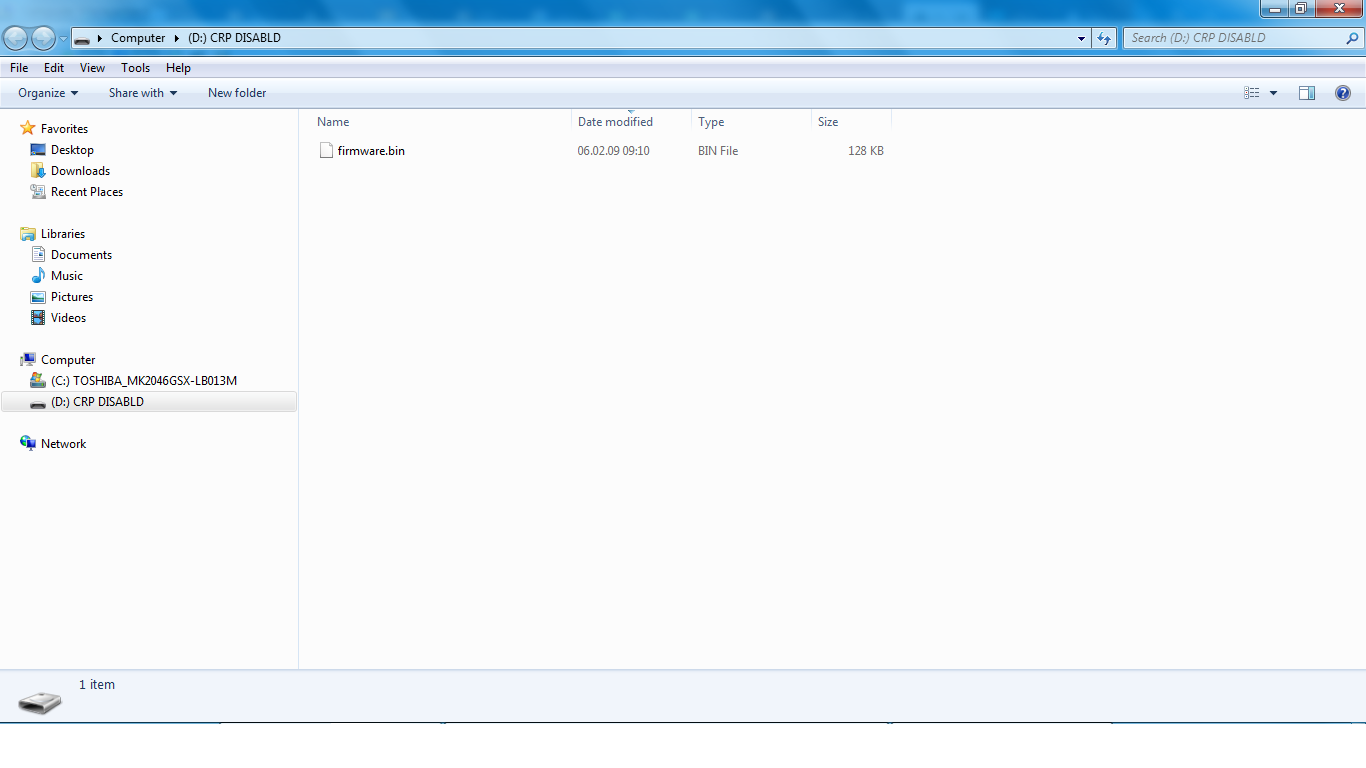Click the Computer icon in navigation pane

point(28,360)
